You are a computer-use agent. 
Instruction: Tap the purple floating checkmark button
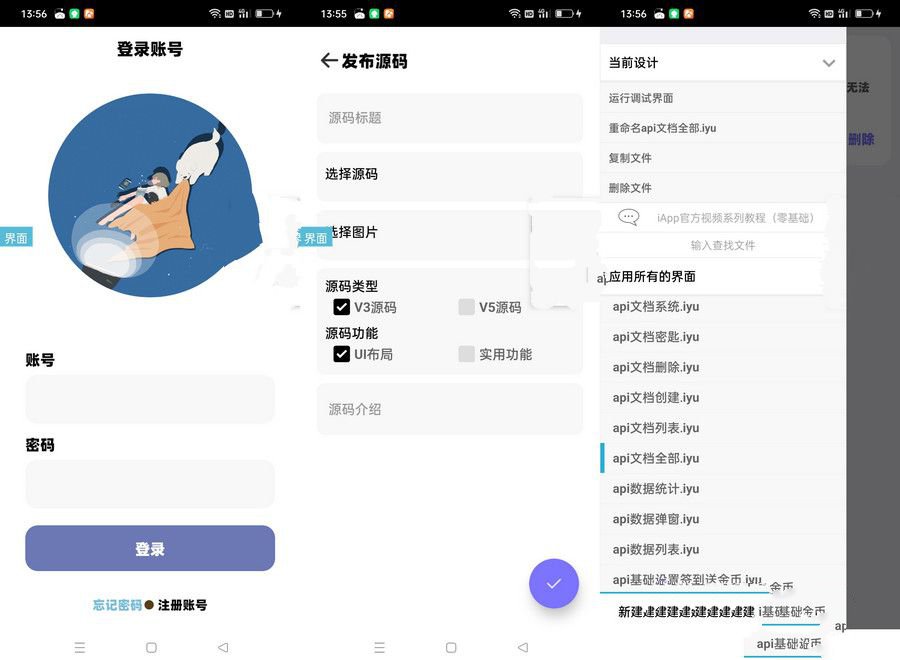pyautogui.click(x=554, y=583)
